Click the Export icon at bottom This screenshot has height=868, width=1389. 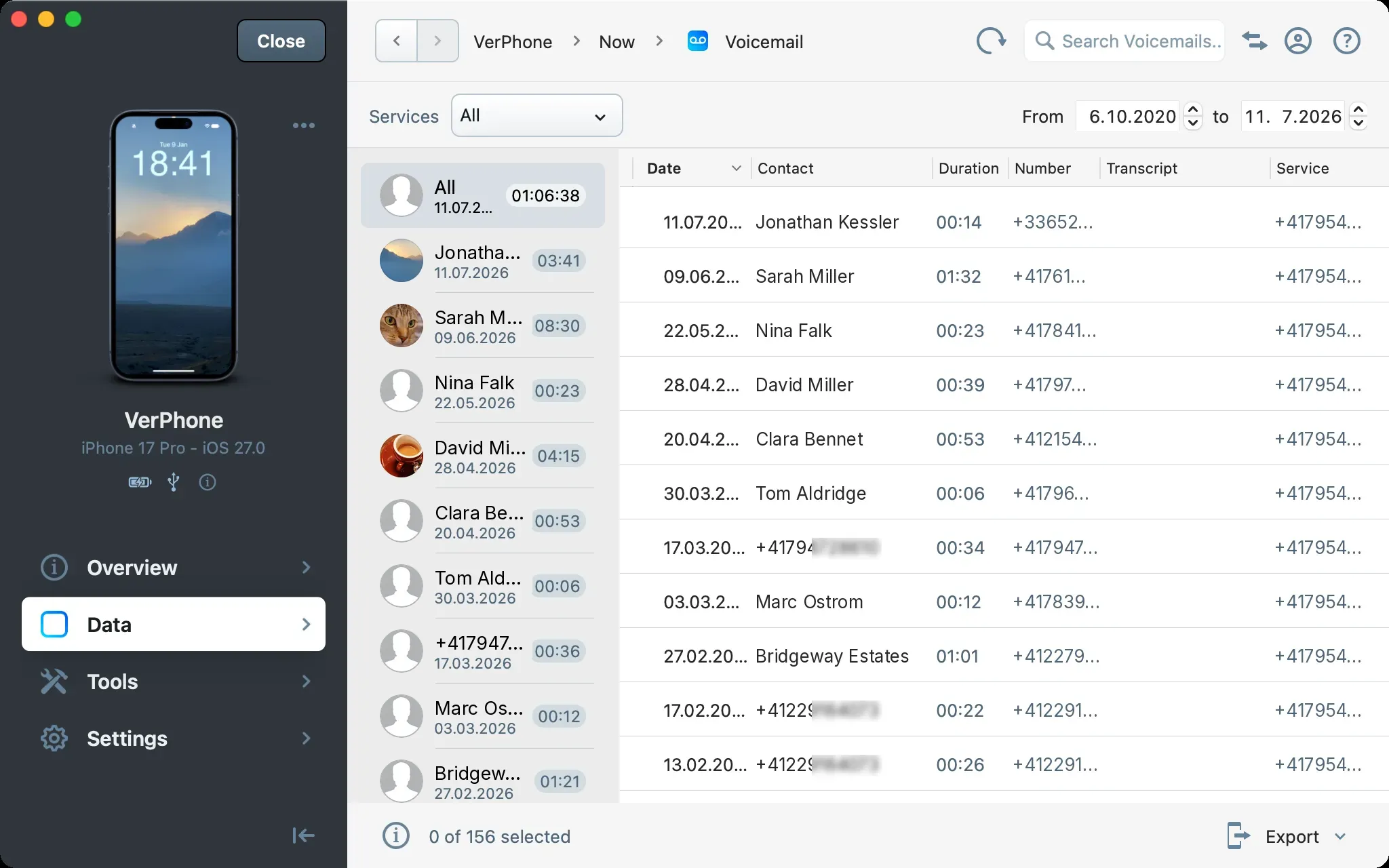(1238, 836)
